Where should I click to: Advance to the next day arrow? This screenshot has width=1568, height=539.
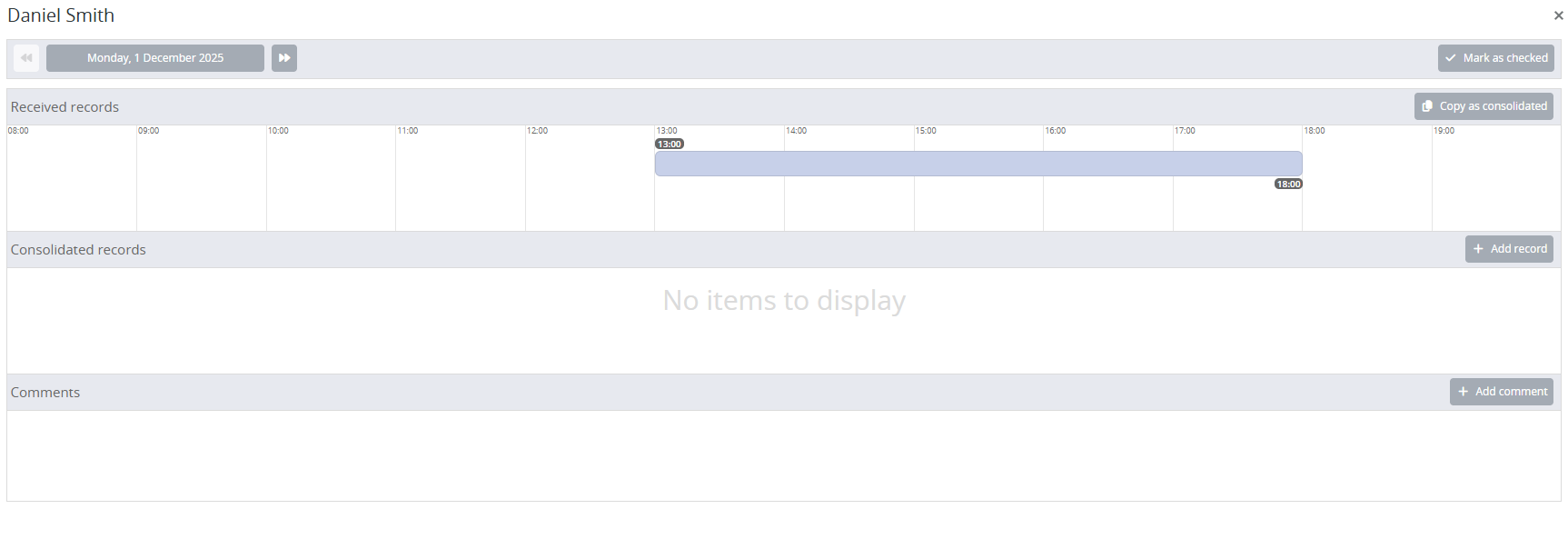point(284,58)
